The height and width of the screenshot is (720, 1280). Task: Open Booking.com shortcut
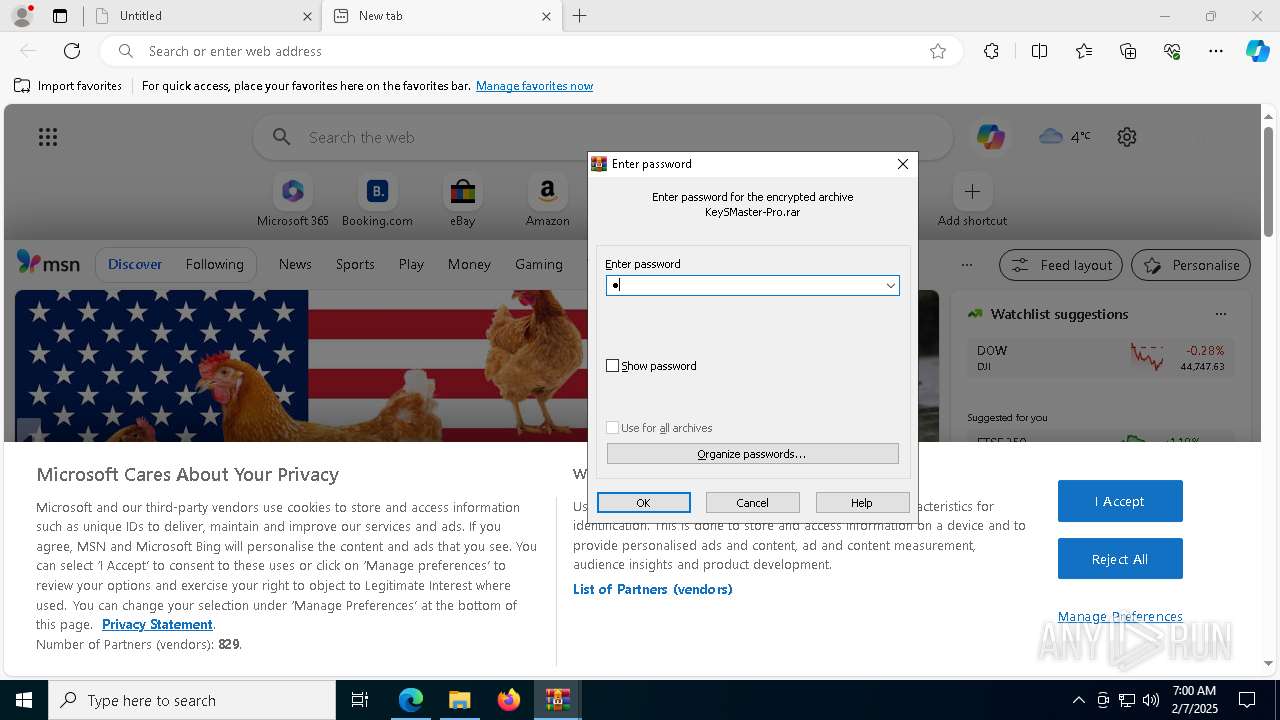(x=377, y=201)
